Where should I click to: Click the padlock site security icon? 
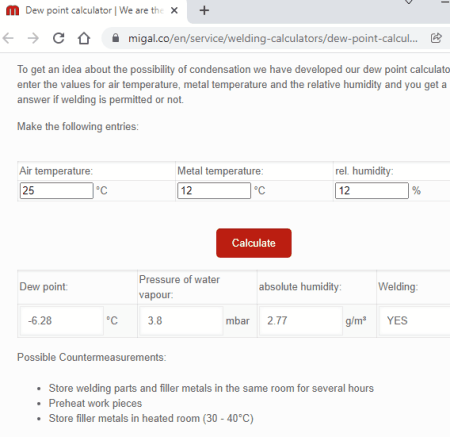pyautogui.click(x=115, y=38)
